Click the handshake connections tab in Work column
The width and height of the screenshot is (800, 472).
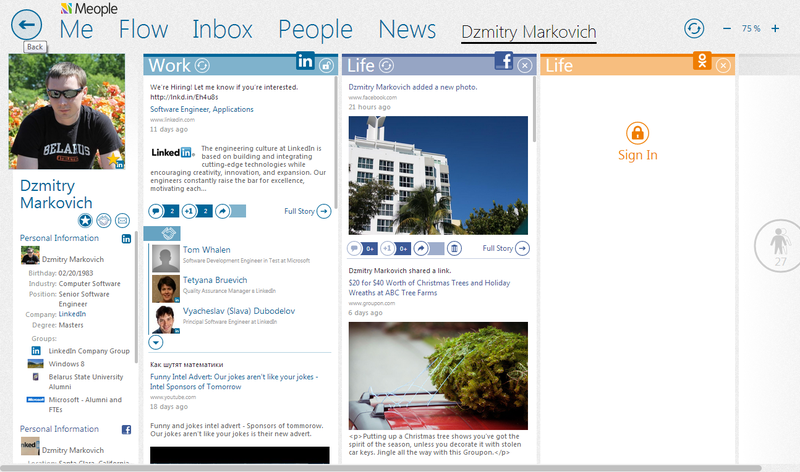[162, 233]
